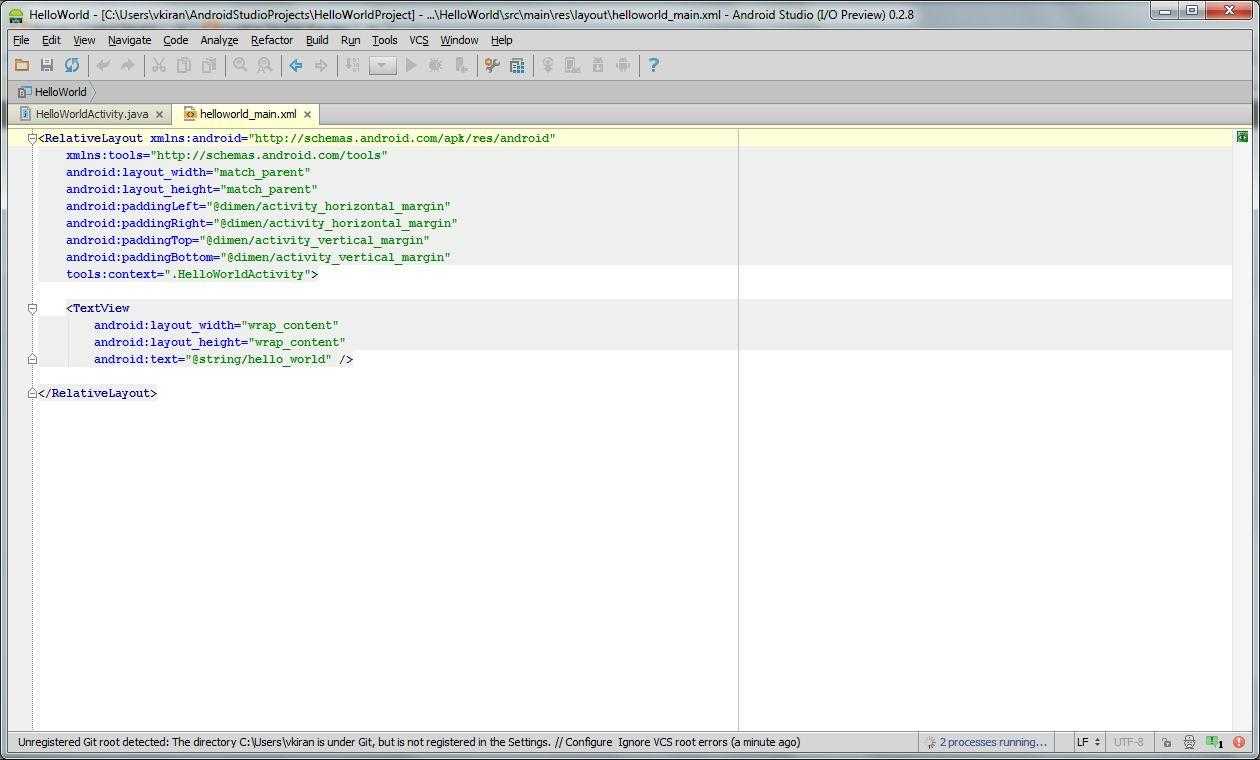Image resolution: width=1260 pixels, height=760 pixels.
Task: Open Settings via wrench icon
Action: click(x=491, y=65)
